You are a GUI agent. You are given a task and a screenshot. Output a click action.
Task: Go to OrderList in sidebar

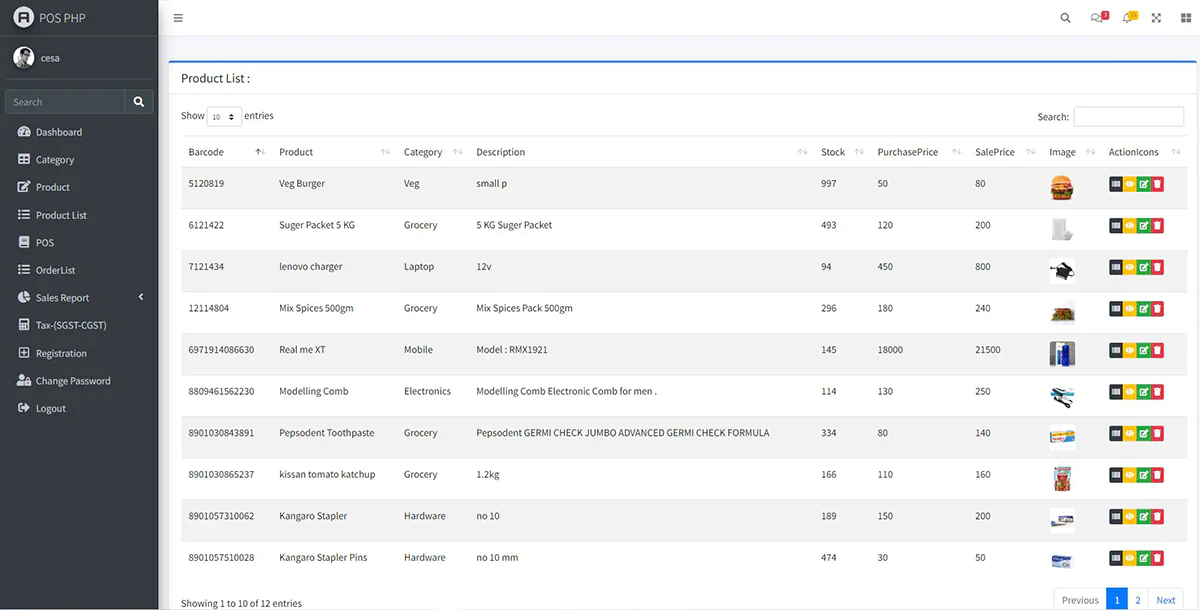pos(55,270)
